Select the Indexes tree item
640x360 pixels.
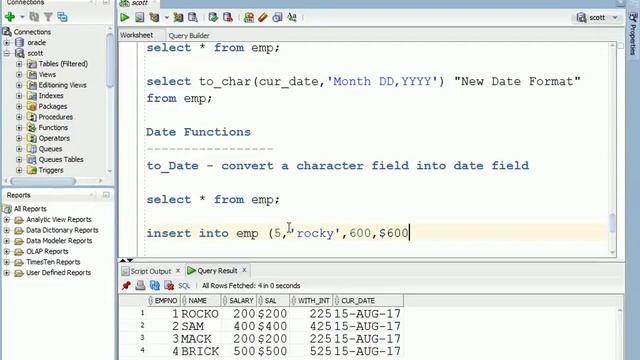pos(51,96)
